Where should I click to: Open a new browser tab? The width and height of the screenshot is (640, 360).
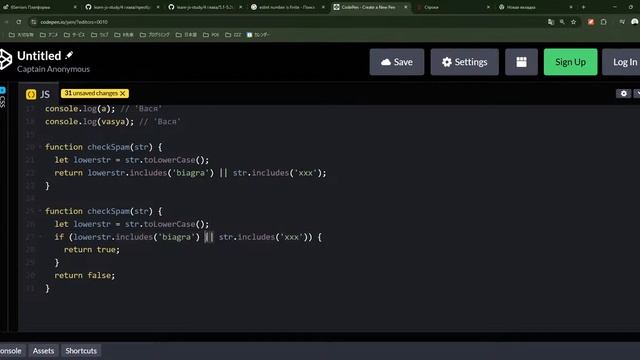(x=583, y=7)
